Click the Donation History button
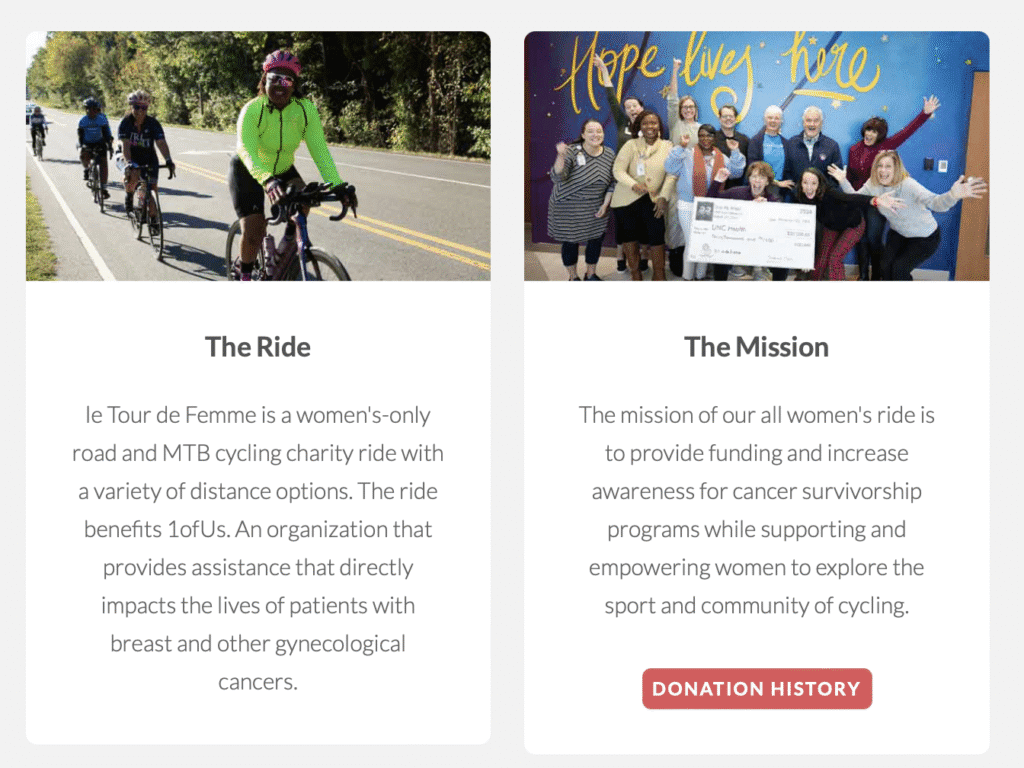 (x=756, y=688)
